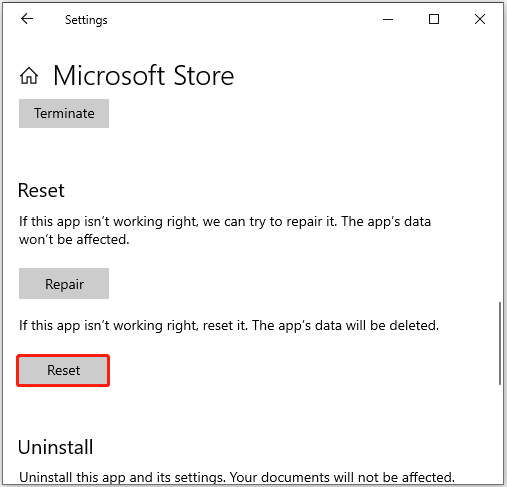Go back using the arrow icon
This screenshot has height=487, width=507.
tap(27, 19)
